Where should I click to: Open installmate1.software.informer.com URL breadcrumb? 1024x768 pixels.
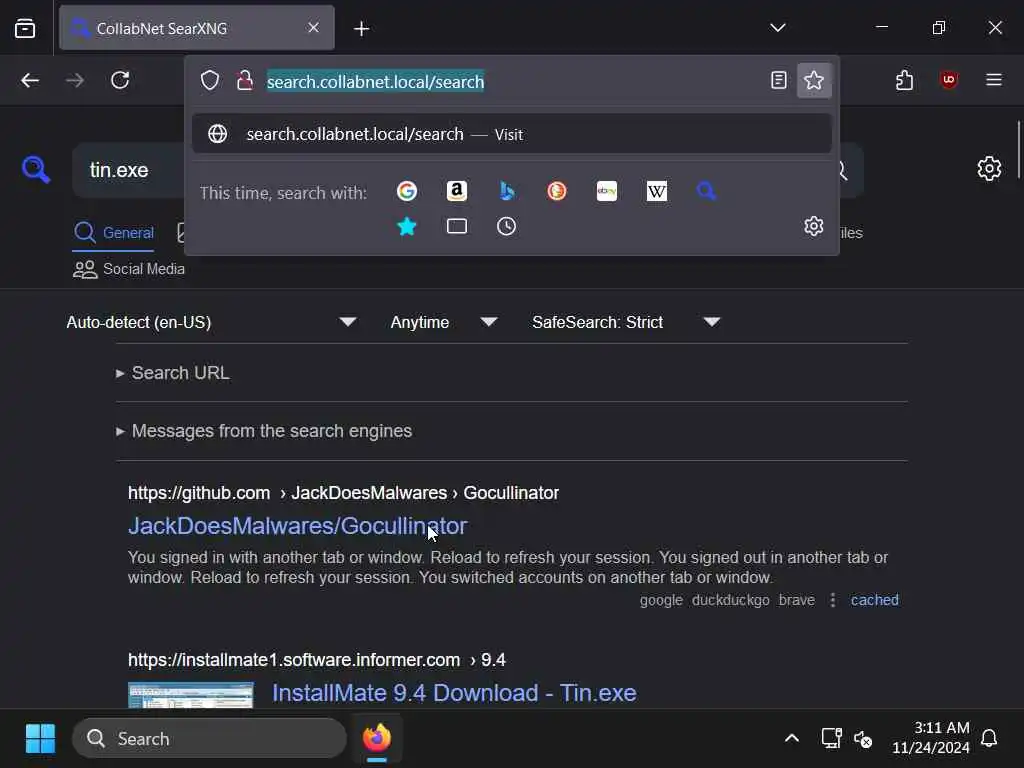(x=317, y=660)
